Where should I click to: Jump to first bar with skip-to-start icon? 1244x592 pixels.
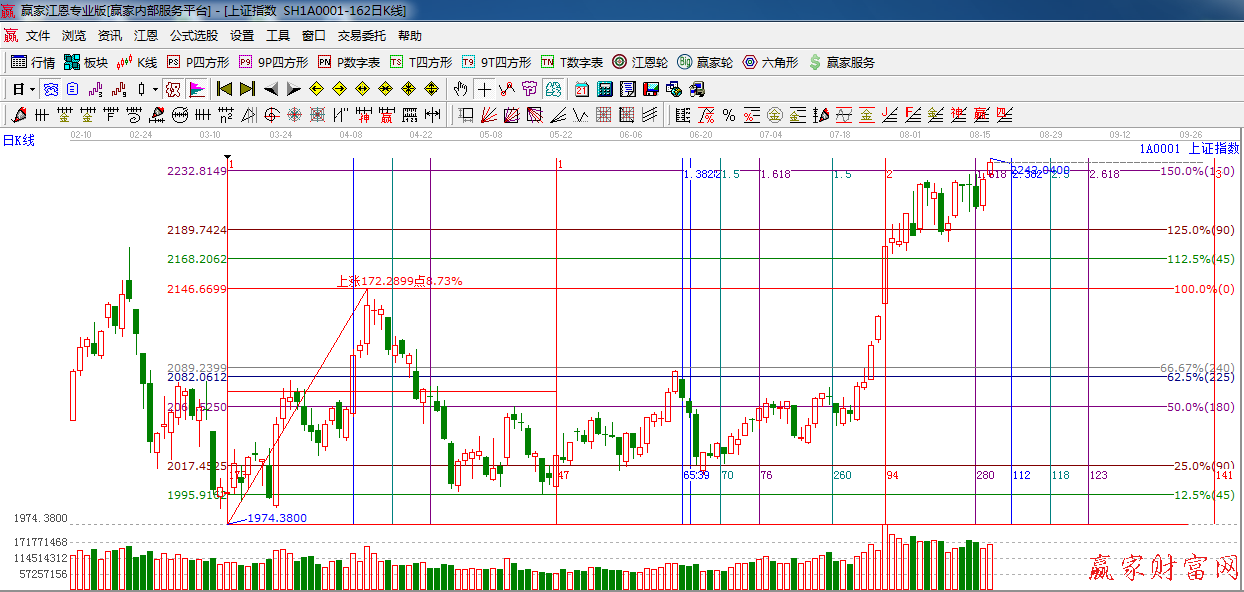point(224,89)
